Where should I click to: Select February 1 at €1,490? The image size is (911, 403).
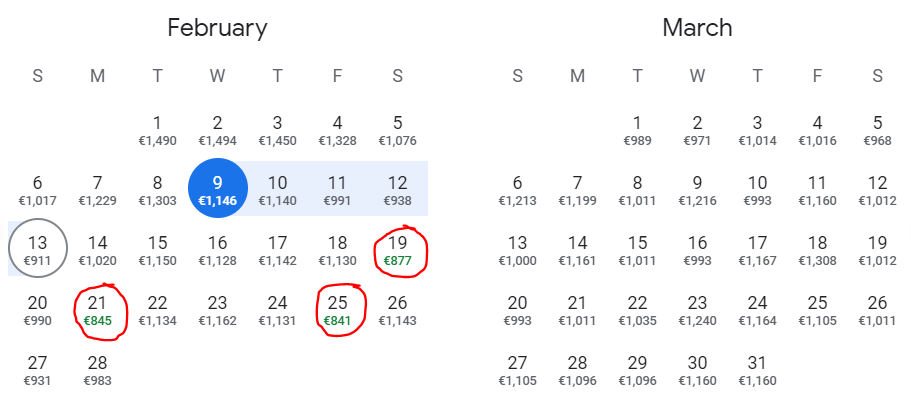click(x=157, y=129)
